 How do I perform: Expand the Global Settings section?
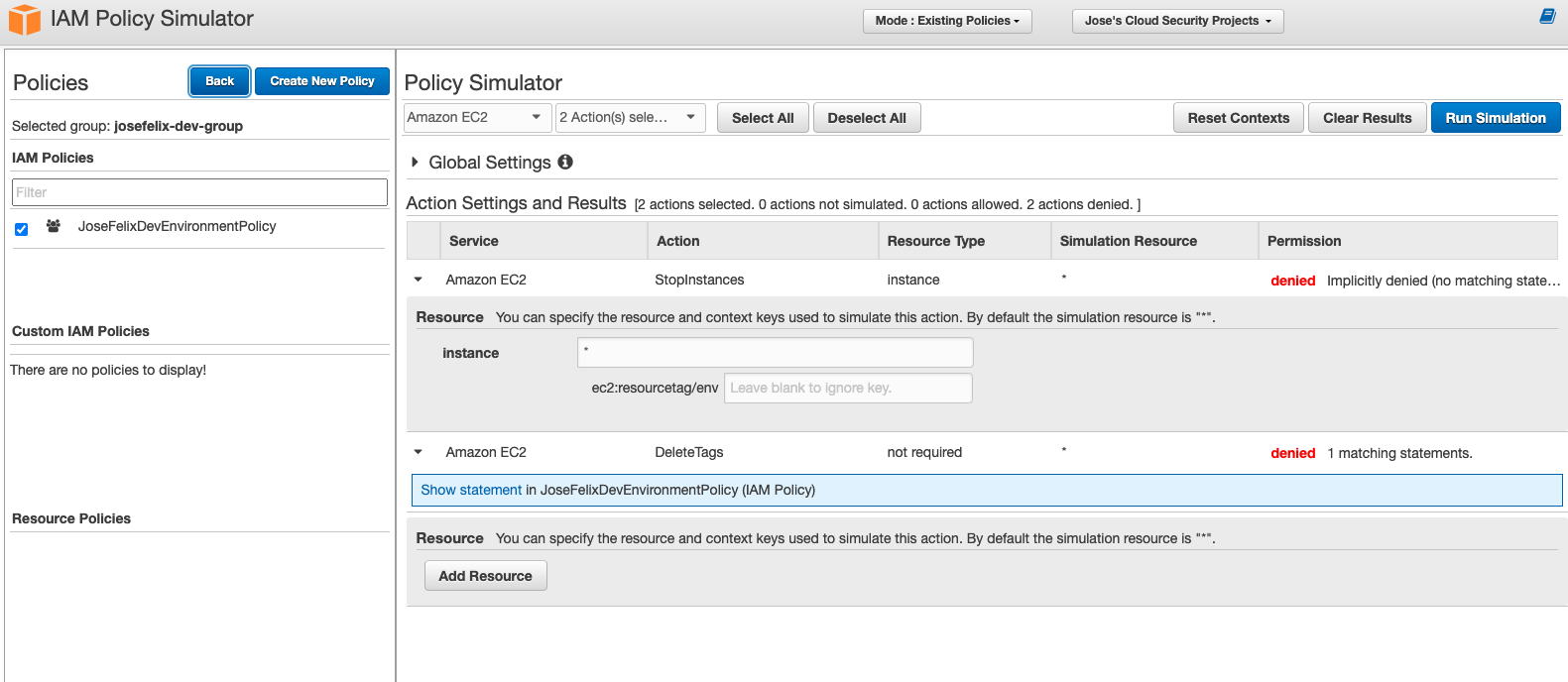tap(416, 162)
